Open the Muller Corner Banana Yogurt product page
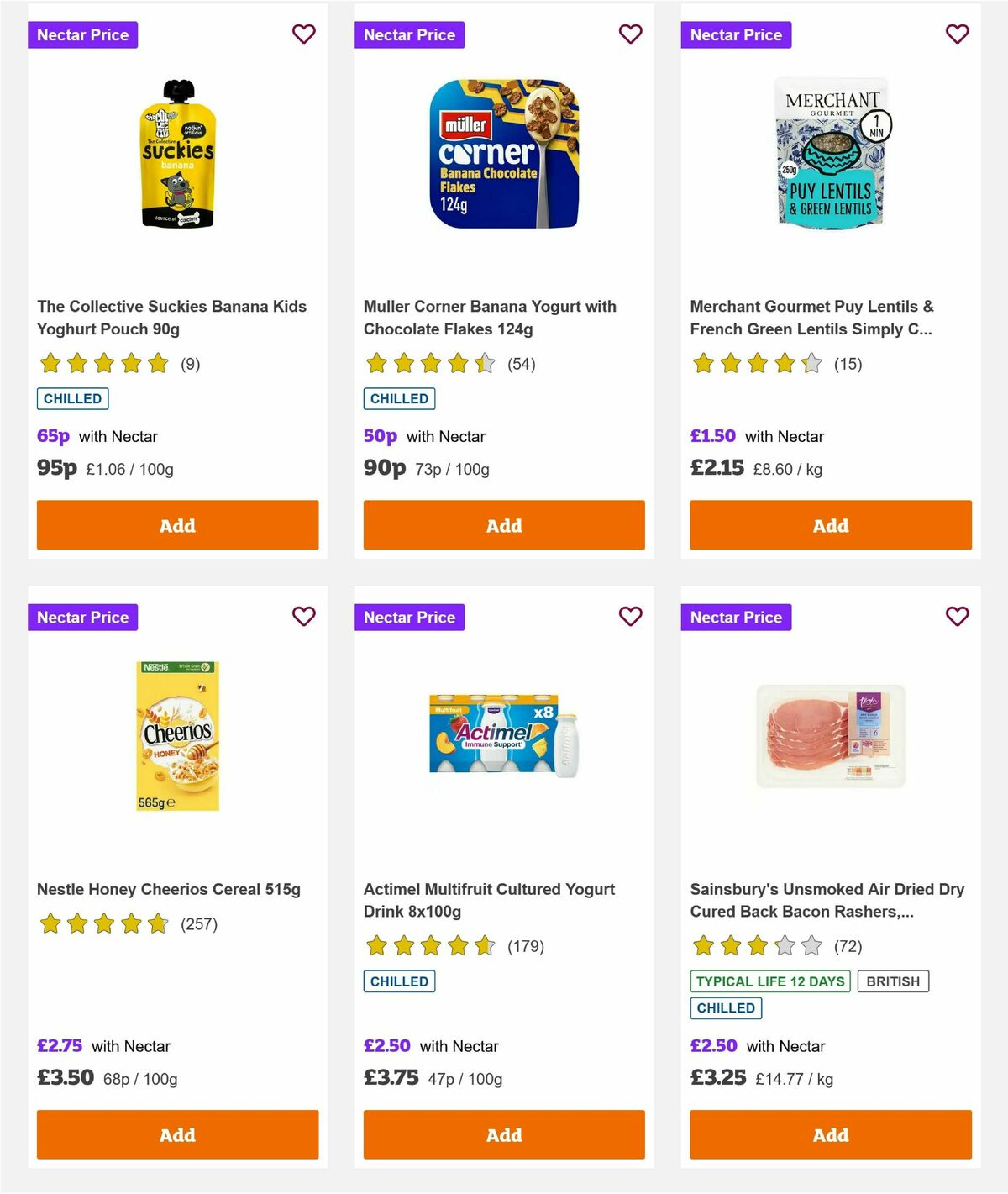Viewport: 1008px width, 1194px height. point(490,318)
